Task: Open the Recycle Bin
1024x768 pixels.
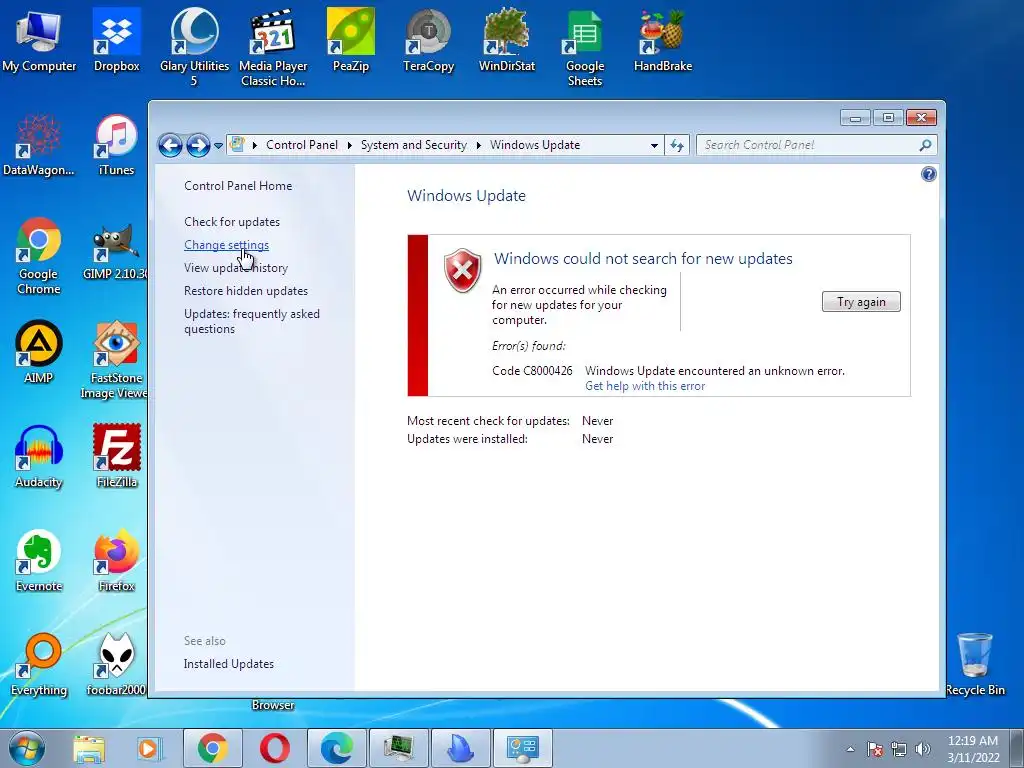Action: [x=975, y=665]
